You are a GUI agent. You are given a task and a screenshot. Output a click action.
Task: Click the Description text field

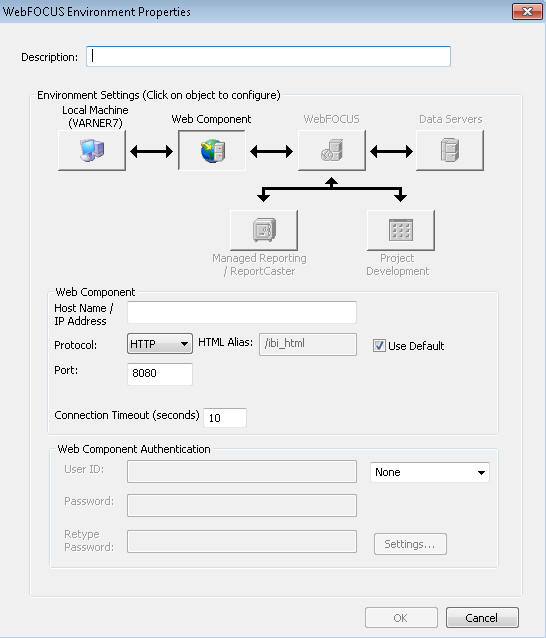click(x=269, y=56)
